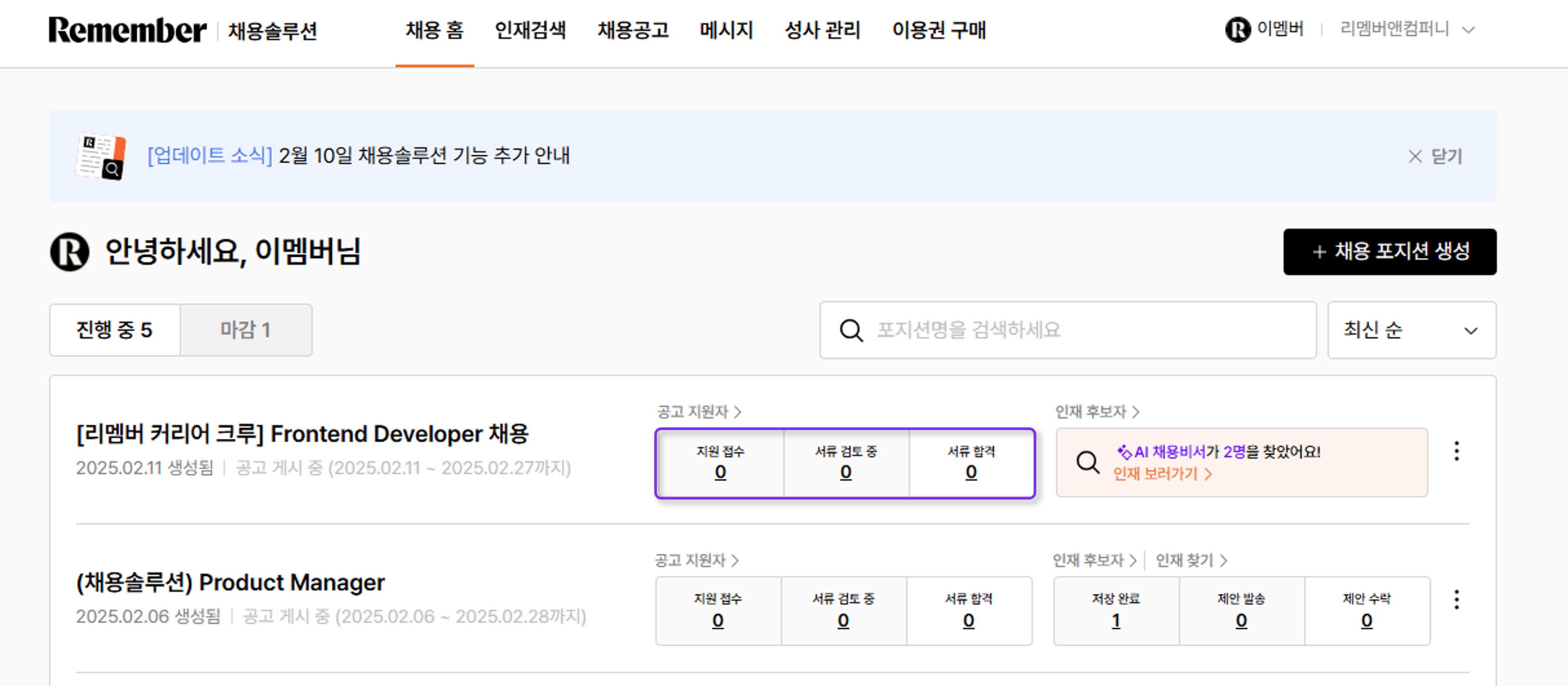Click the 채용 포지션 생성 button

pyautogui.click(x=1390, y=251)
